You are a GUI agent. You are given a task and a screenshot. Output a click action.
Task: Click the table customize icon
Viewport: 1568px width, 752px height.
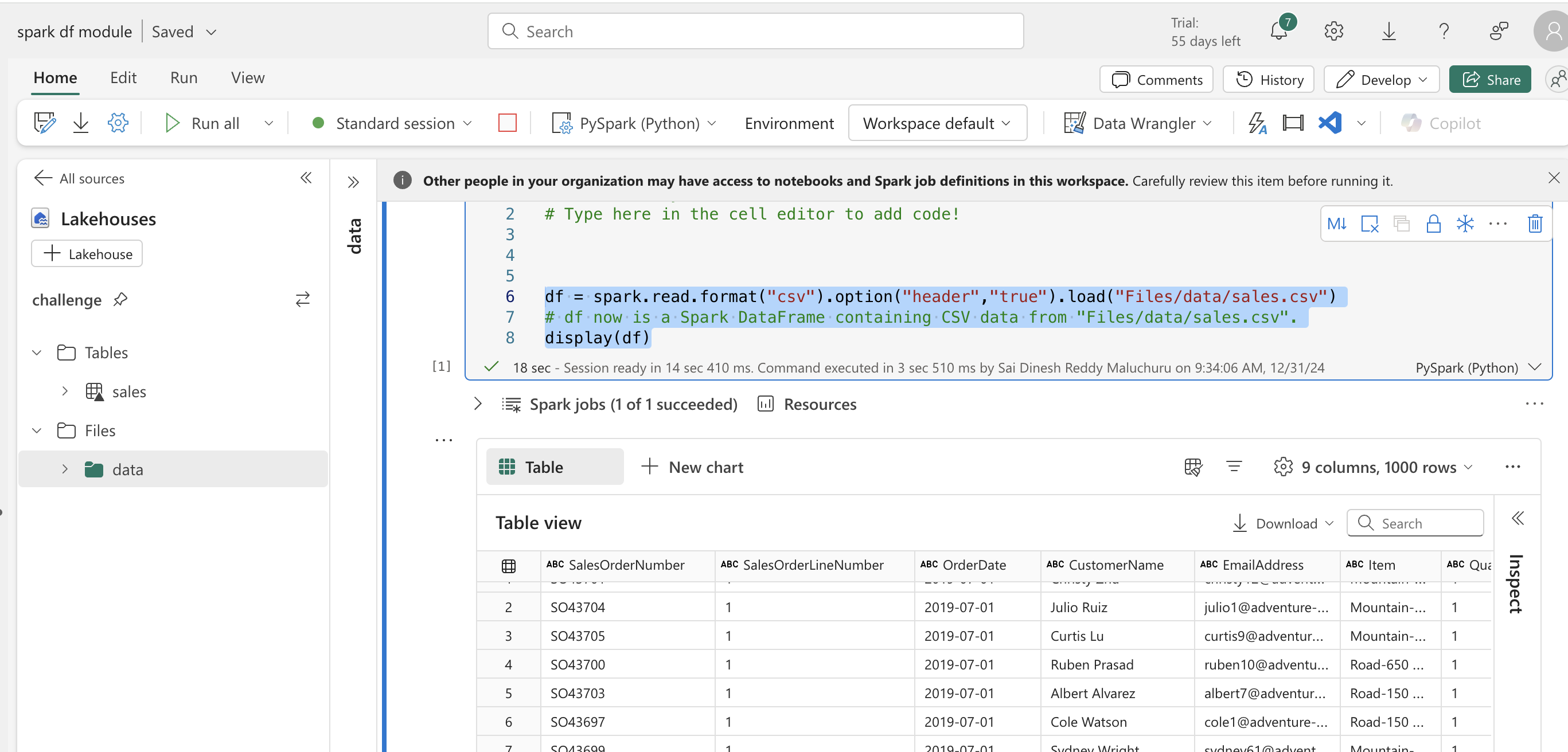click(x=1193, y=467)
